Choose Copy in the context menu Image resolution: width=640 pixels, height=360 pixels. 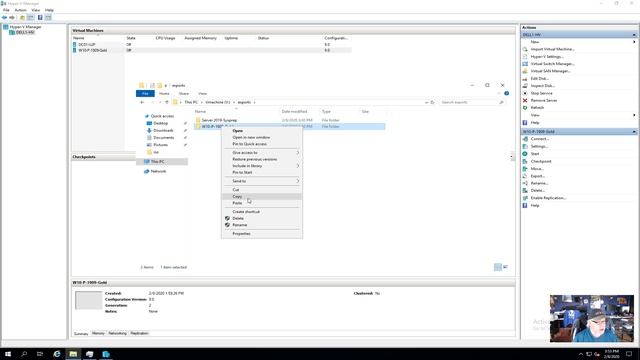click(x=237, y=197)
